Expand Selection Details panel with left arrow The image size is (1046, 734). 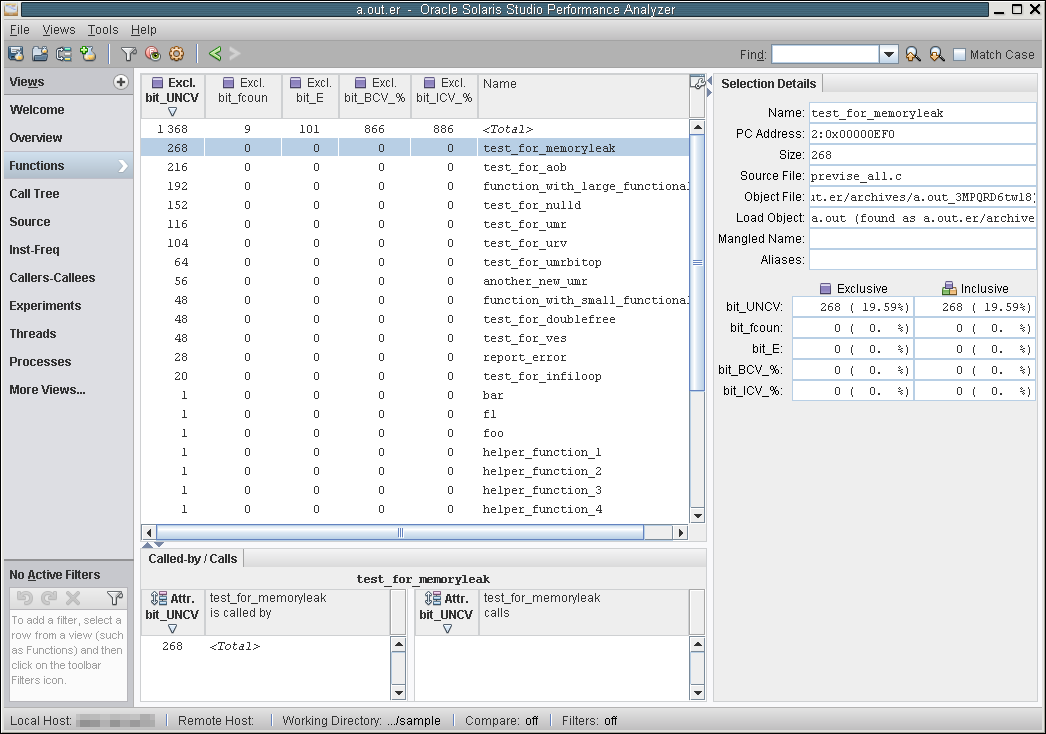pyautogui.click(x=709, y=81)
